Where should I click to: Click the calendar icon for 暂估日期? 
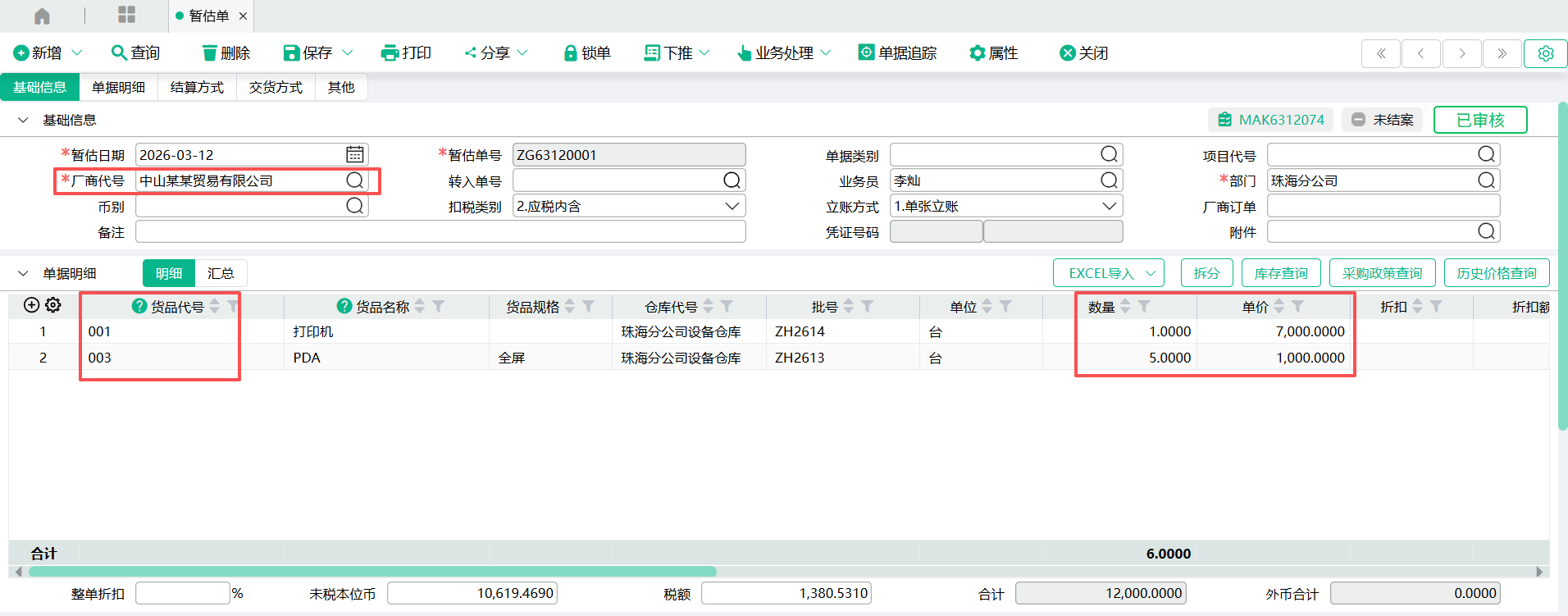coord(354,154)
